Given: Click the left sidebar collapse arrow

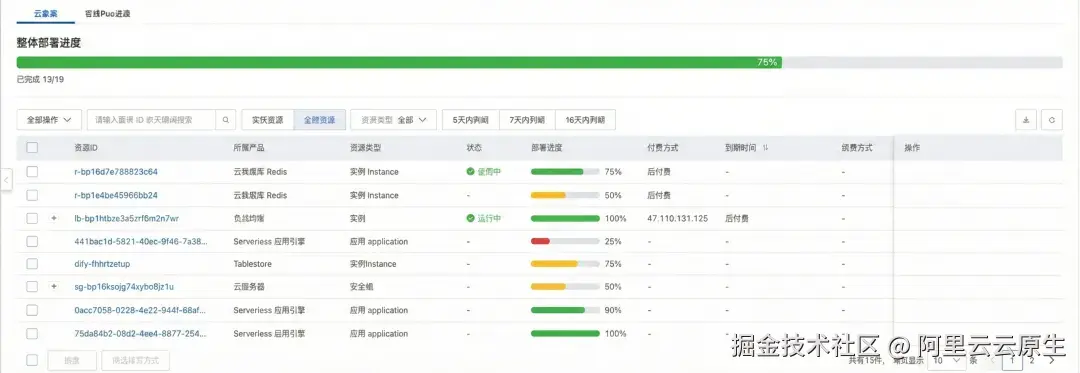Looking at the screenshot, I should click(6, 180).
